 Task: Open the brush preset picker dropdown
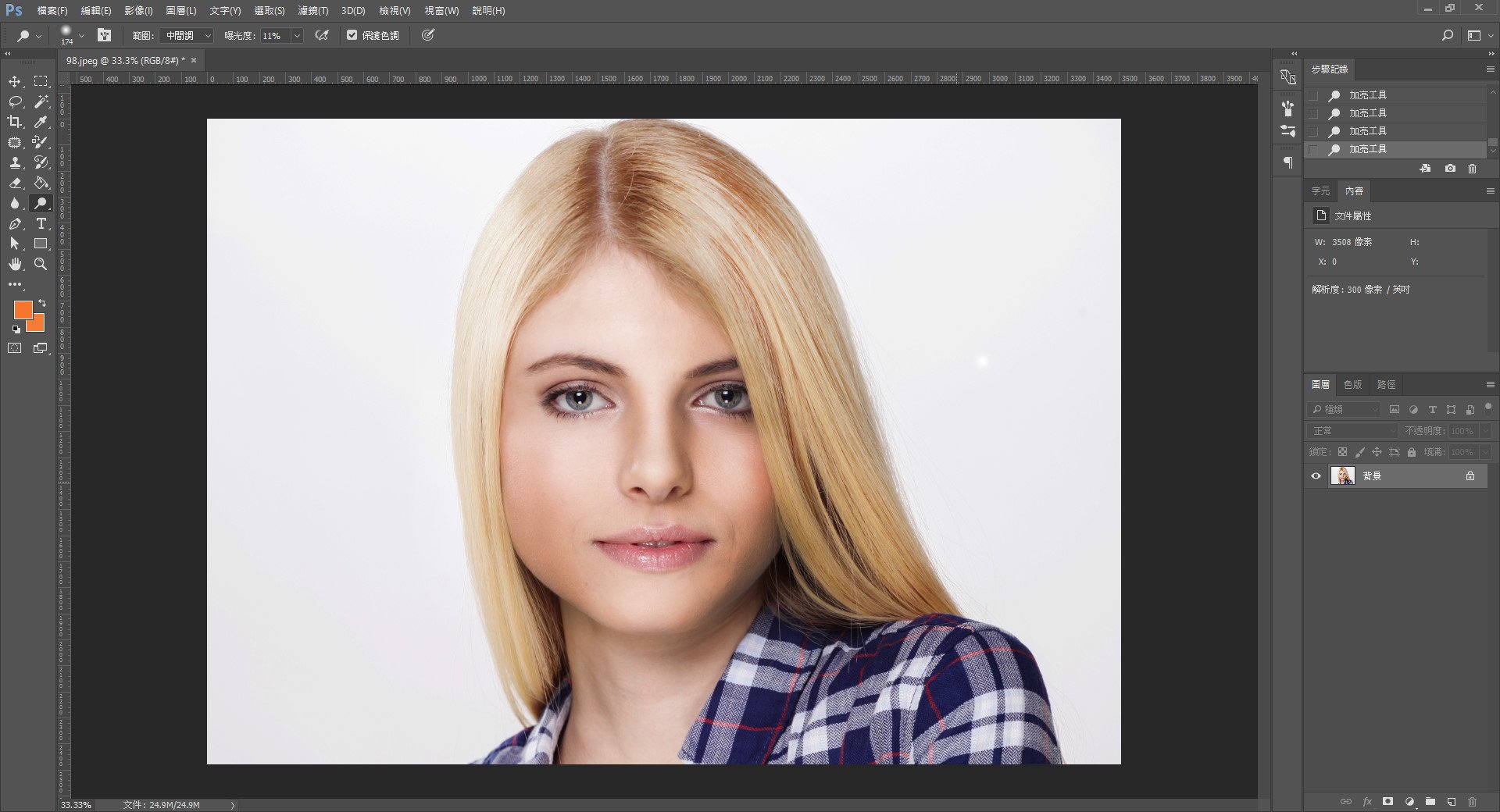tap(81, 35)
